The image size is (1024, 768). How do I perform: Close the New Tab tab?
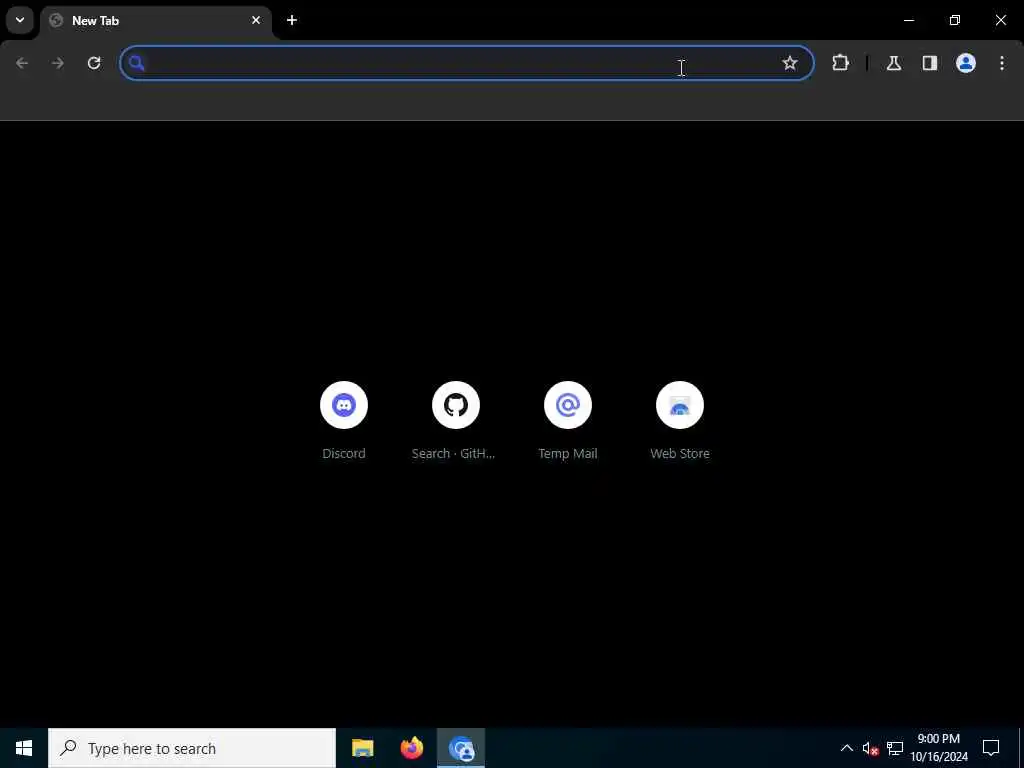point(256,20)
